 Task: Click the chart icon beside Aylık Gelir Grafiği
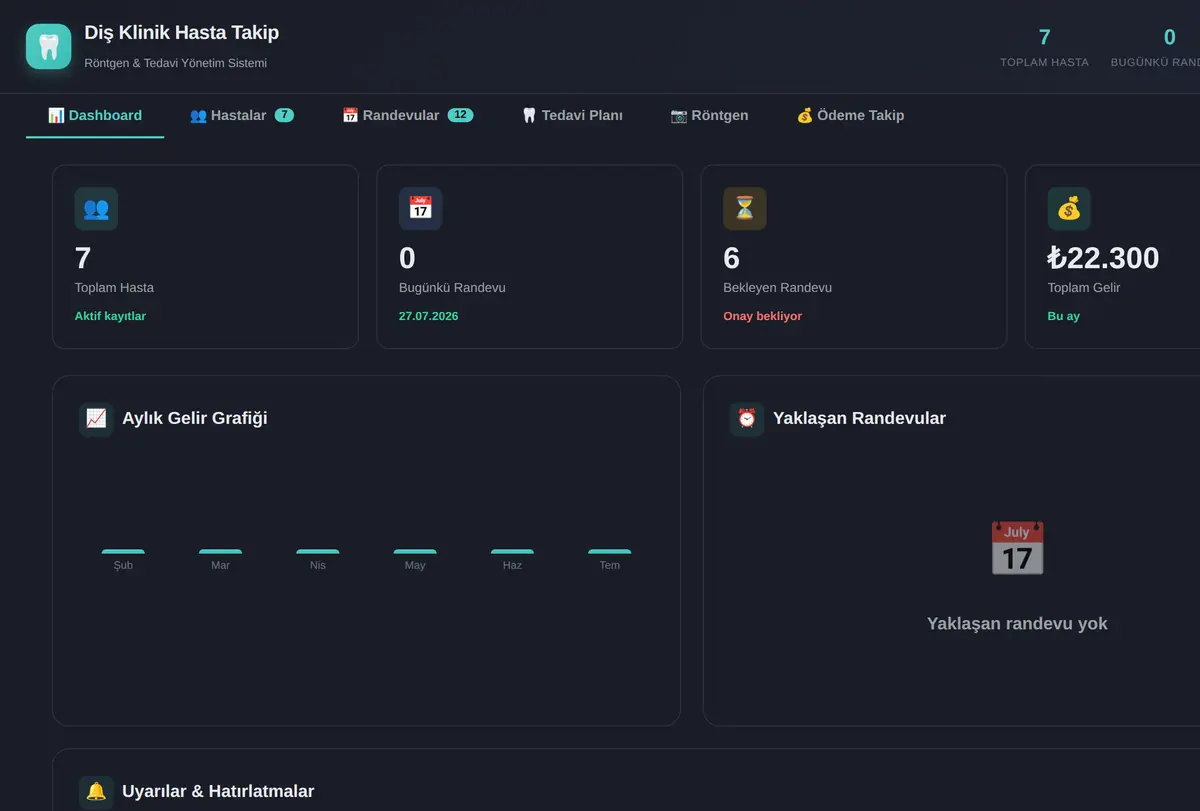[x=96, y=419]
